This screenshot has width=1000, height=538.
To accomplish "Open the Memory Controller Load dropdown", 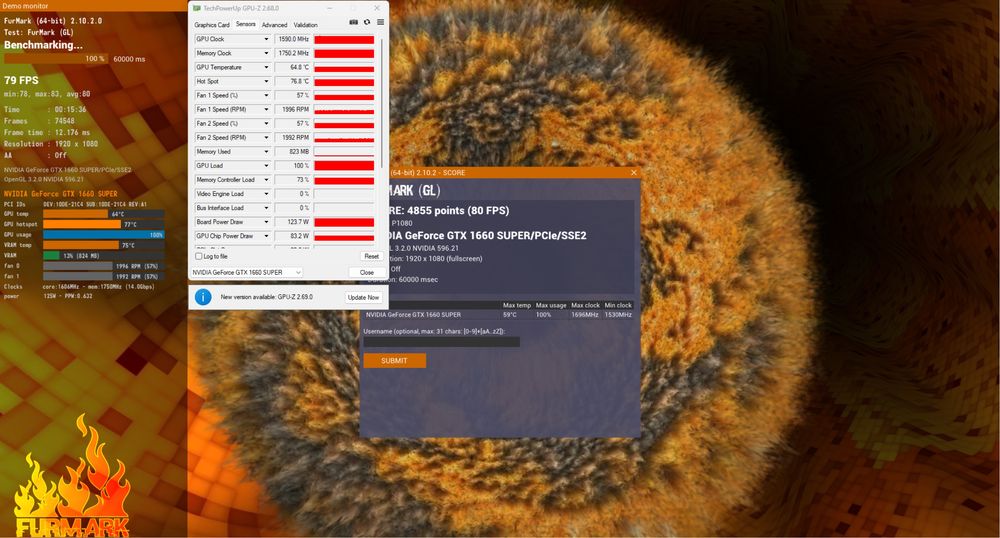I will (267, 180).
